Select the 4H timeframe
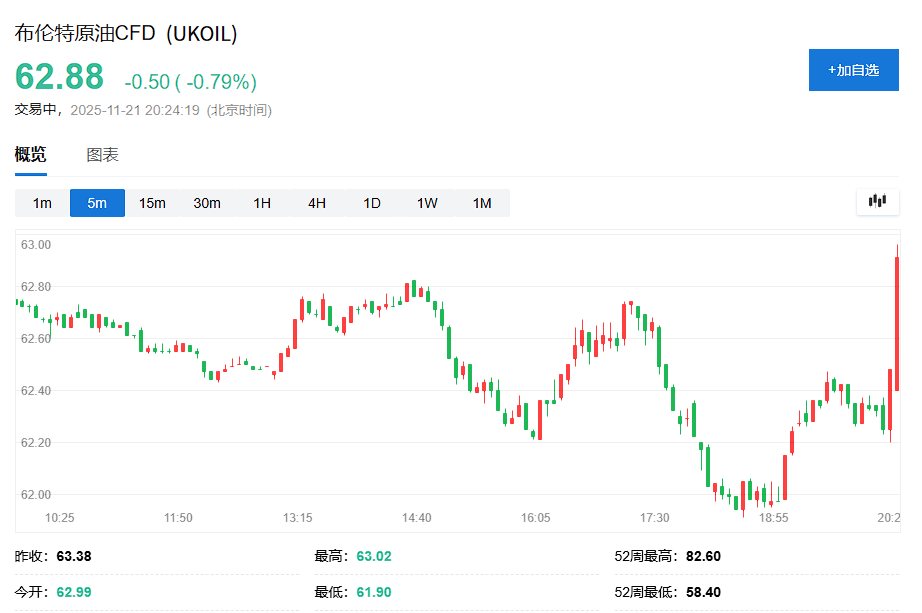The height and width of the screenshot is (613, 922). tap(316, 202)
